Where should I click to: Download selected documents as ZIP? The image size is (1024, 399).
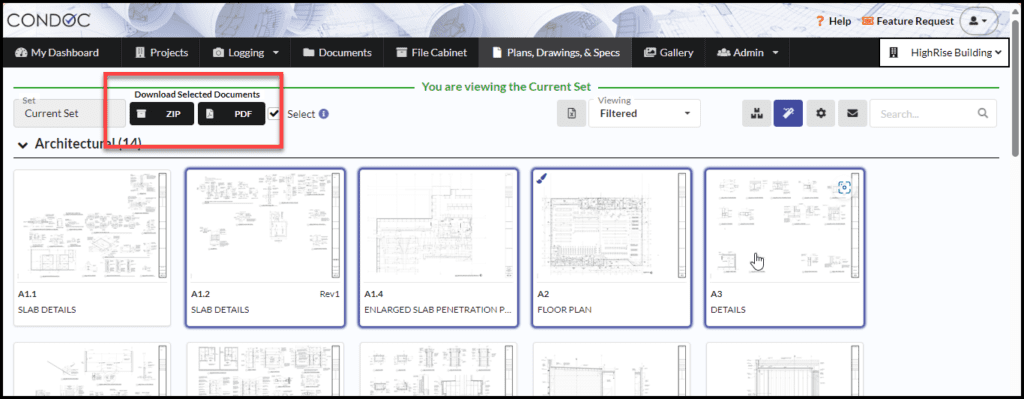[x=162, y=114]
